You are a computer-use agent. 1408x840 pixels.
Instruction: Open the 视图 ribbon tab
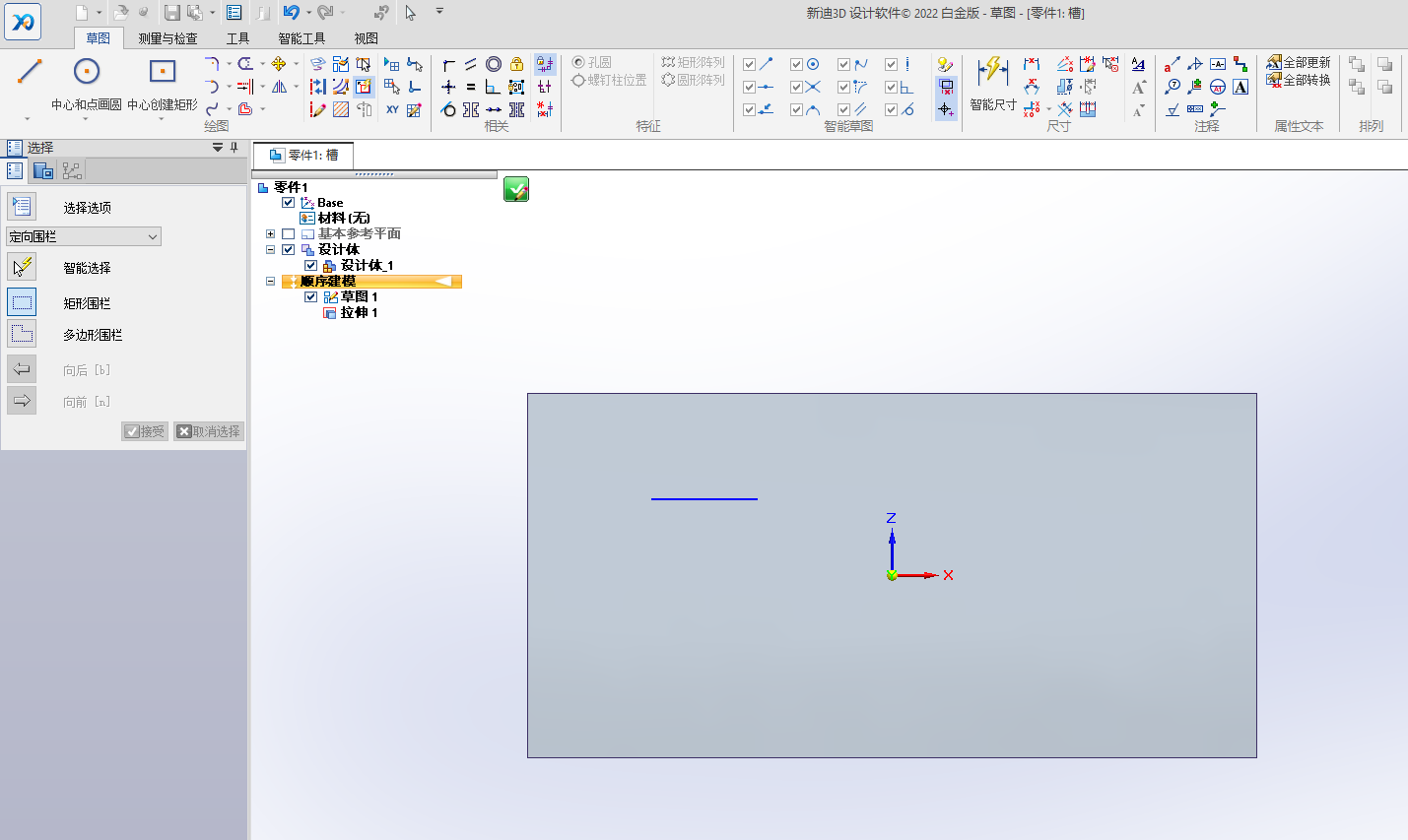click(367, 38)
